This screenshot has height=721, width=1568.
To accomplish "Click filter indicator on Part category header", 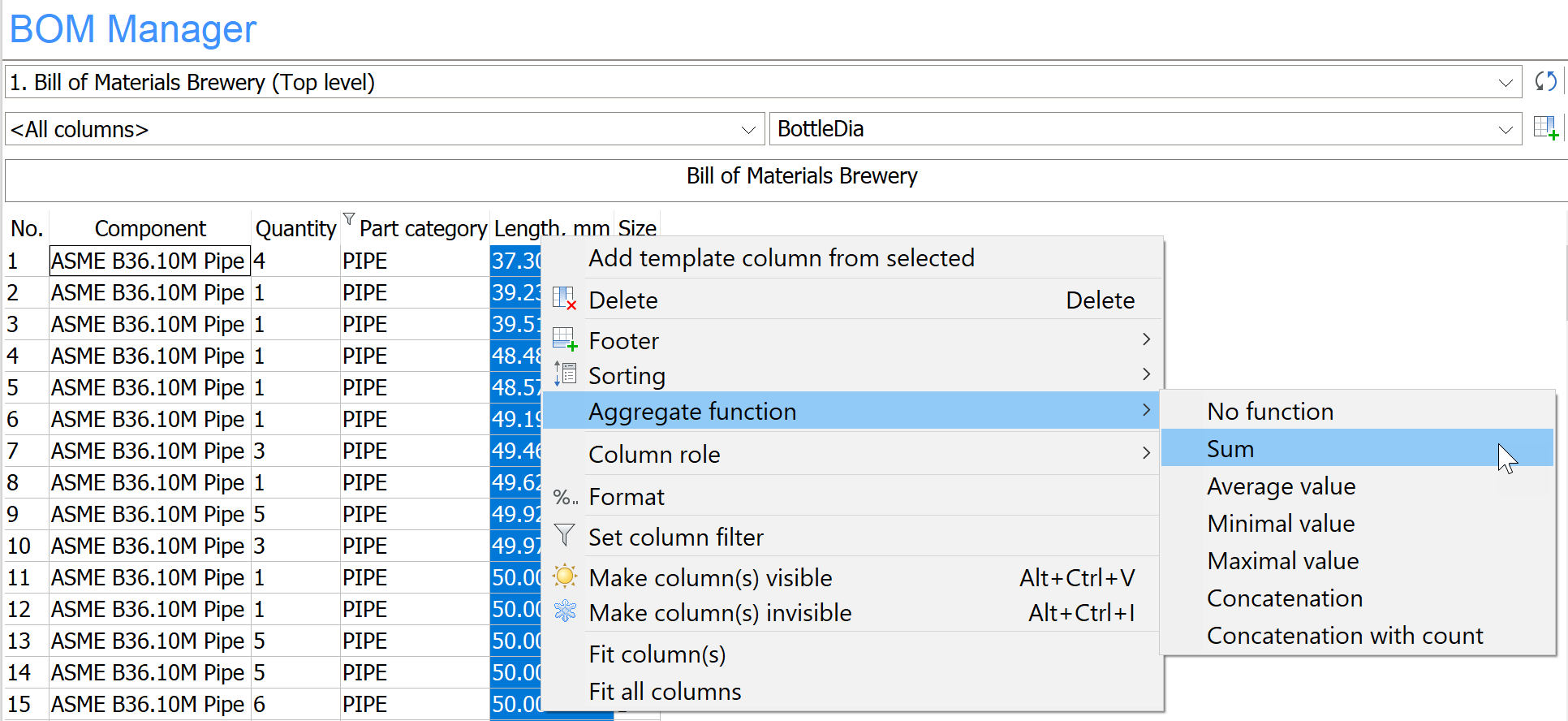I will click(348, 219).
